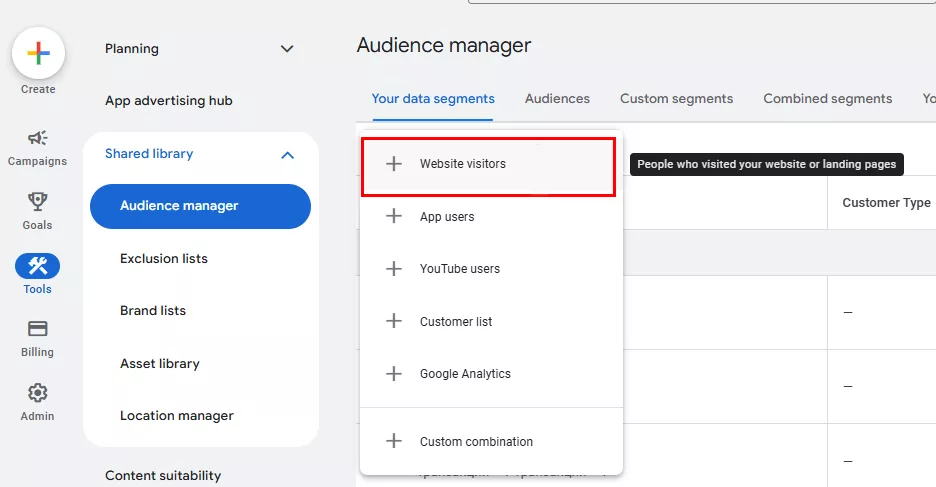Open App advertising hub
The image size is (936, 487).
[168, 101]
